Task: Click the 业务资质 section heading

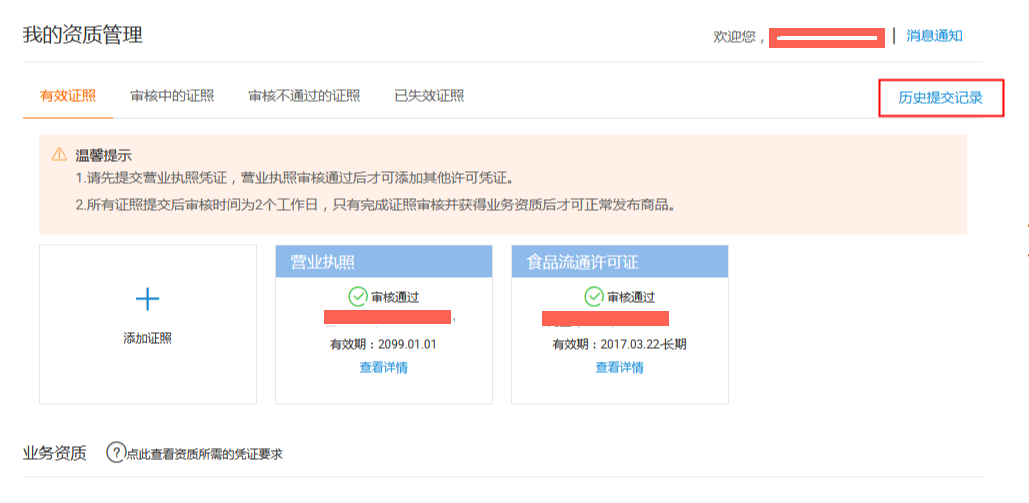Action: point(55,453)
